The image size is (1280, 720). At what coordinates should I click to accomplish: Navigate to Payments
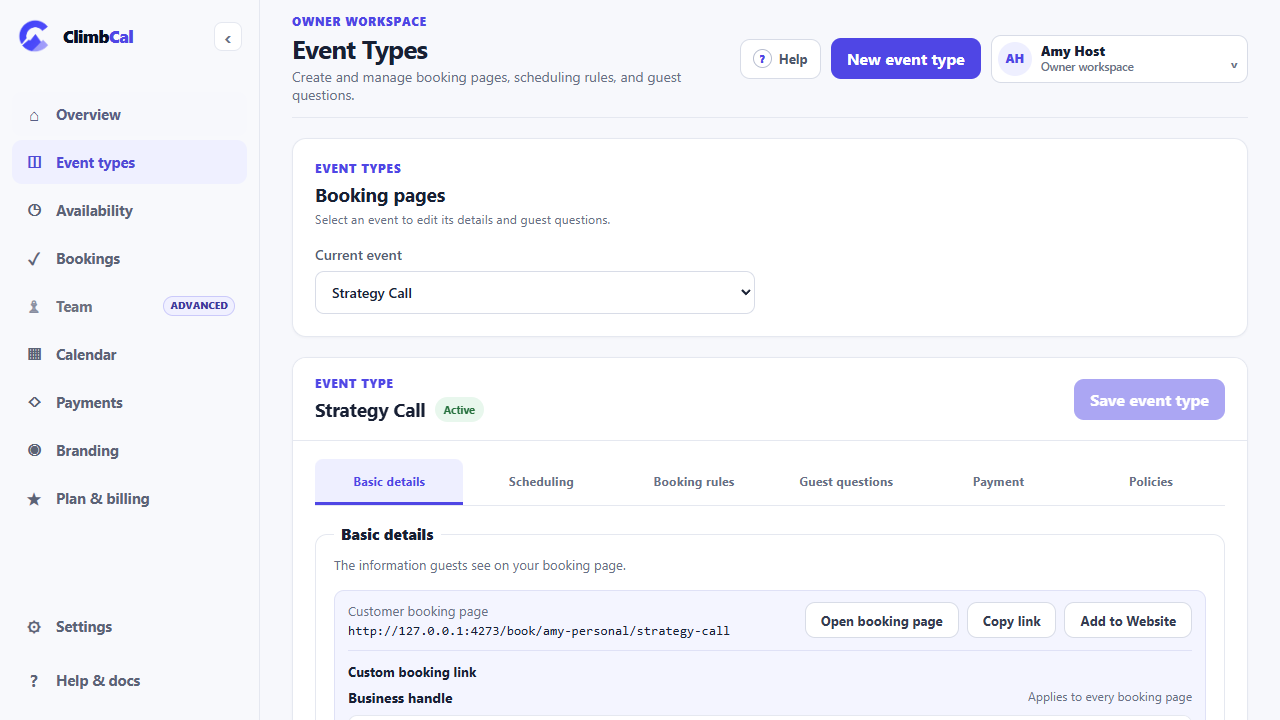point(129,403)
